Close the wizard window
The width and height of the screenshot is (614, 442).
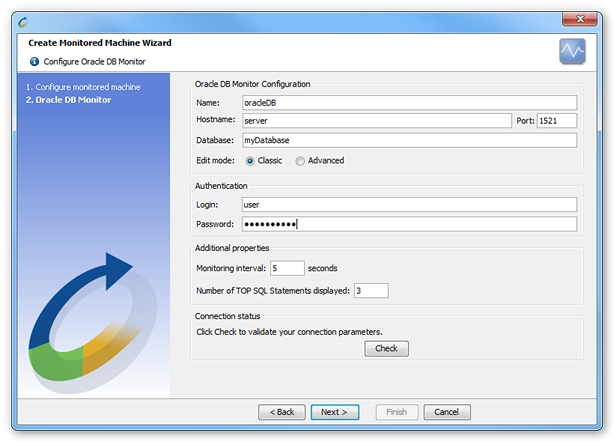pyautogui.click(x=580, y=19)
